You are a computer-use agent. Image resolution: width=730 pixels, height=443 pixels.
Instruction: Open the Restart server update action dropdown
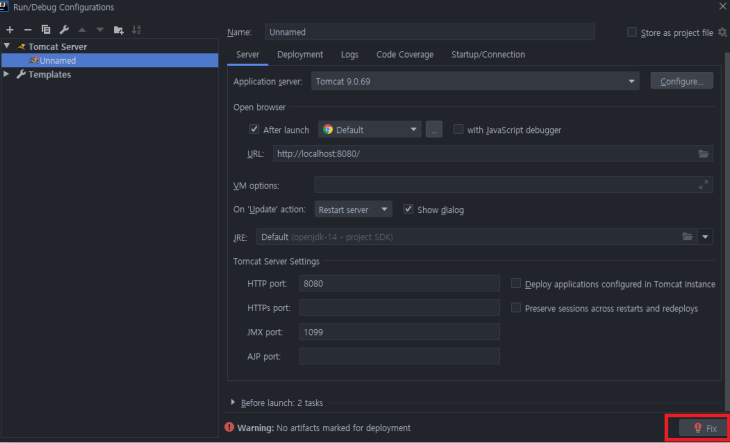(x=353, y=209)
